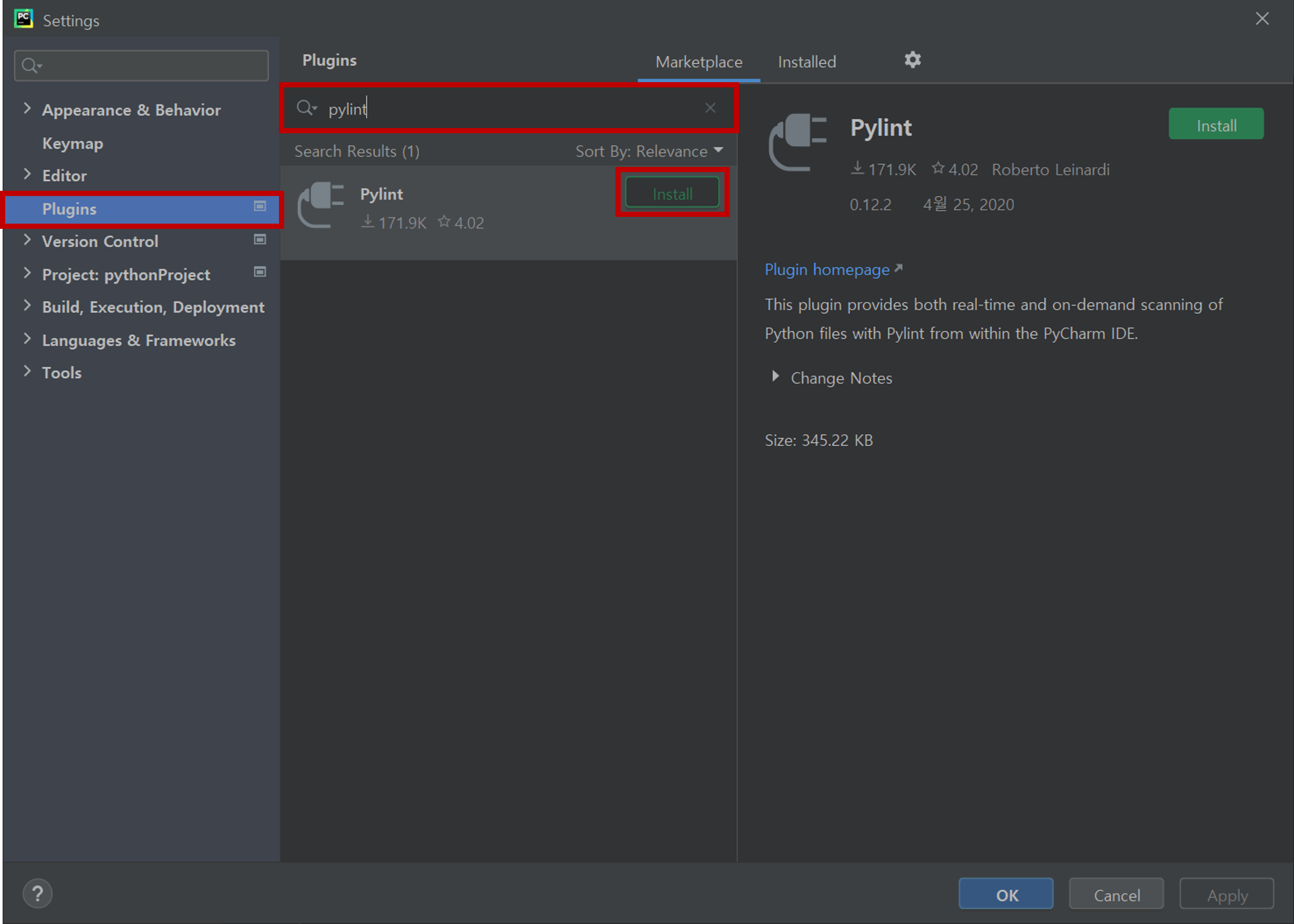Open the Sort By Relevance dropdown
Image resolution: width=1294 pixels, height=924 pixels.
[x=649, y=151]
